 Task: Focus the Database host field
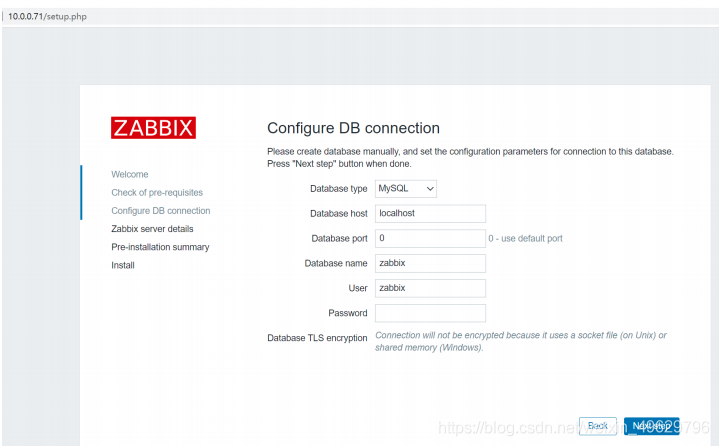[x=430, y=213]
